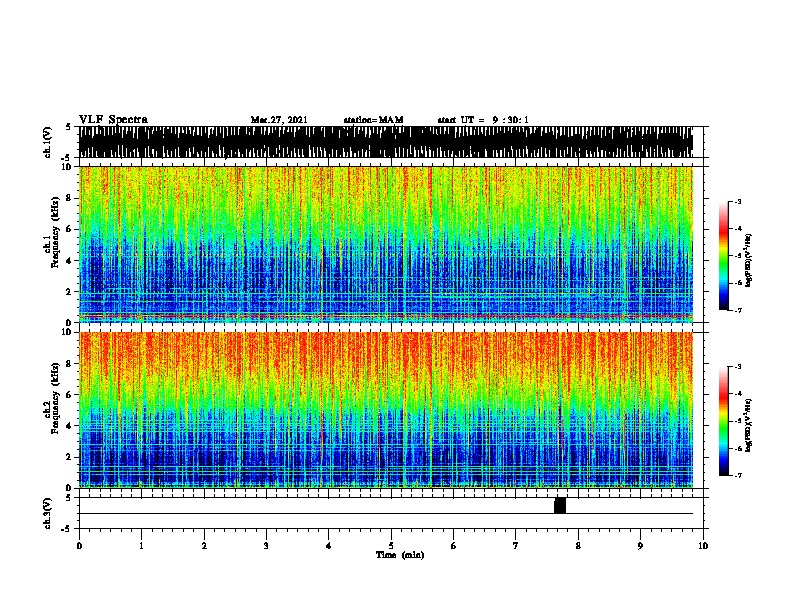Click the "station=MAM" header label
The image size is (792, 612).
(x=373, y=120)
